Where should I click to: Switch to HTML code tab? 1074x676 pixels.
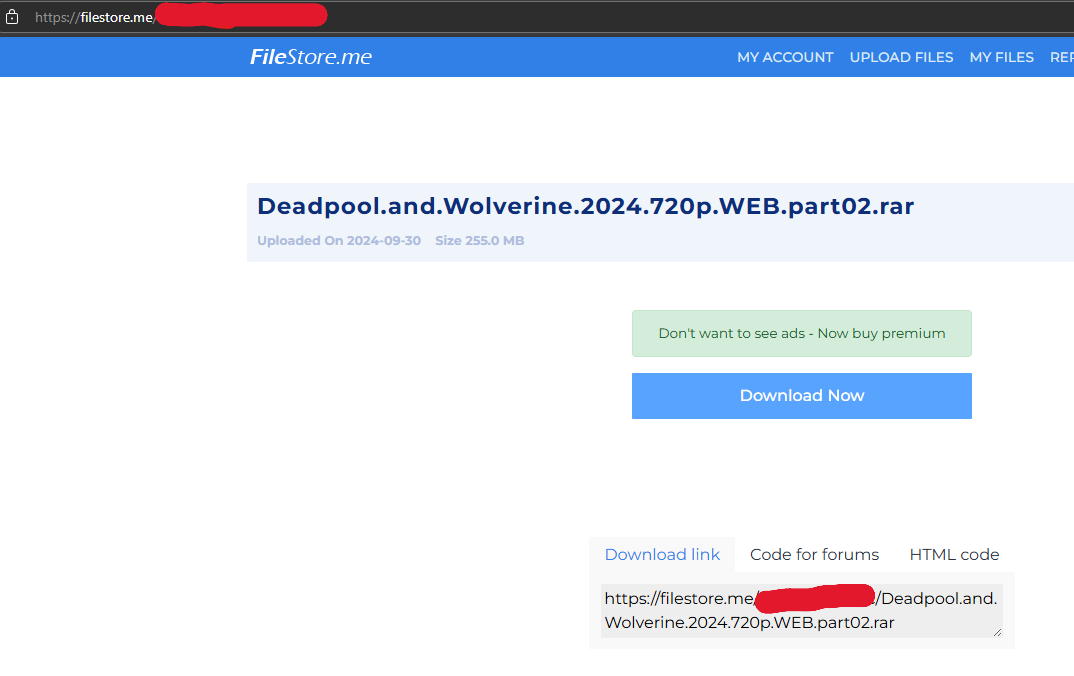953,555
